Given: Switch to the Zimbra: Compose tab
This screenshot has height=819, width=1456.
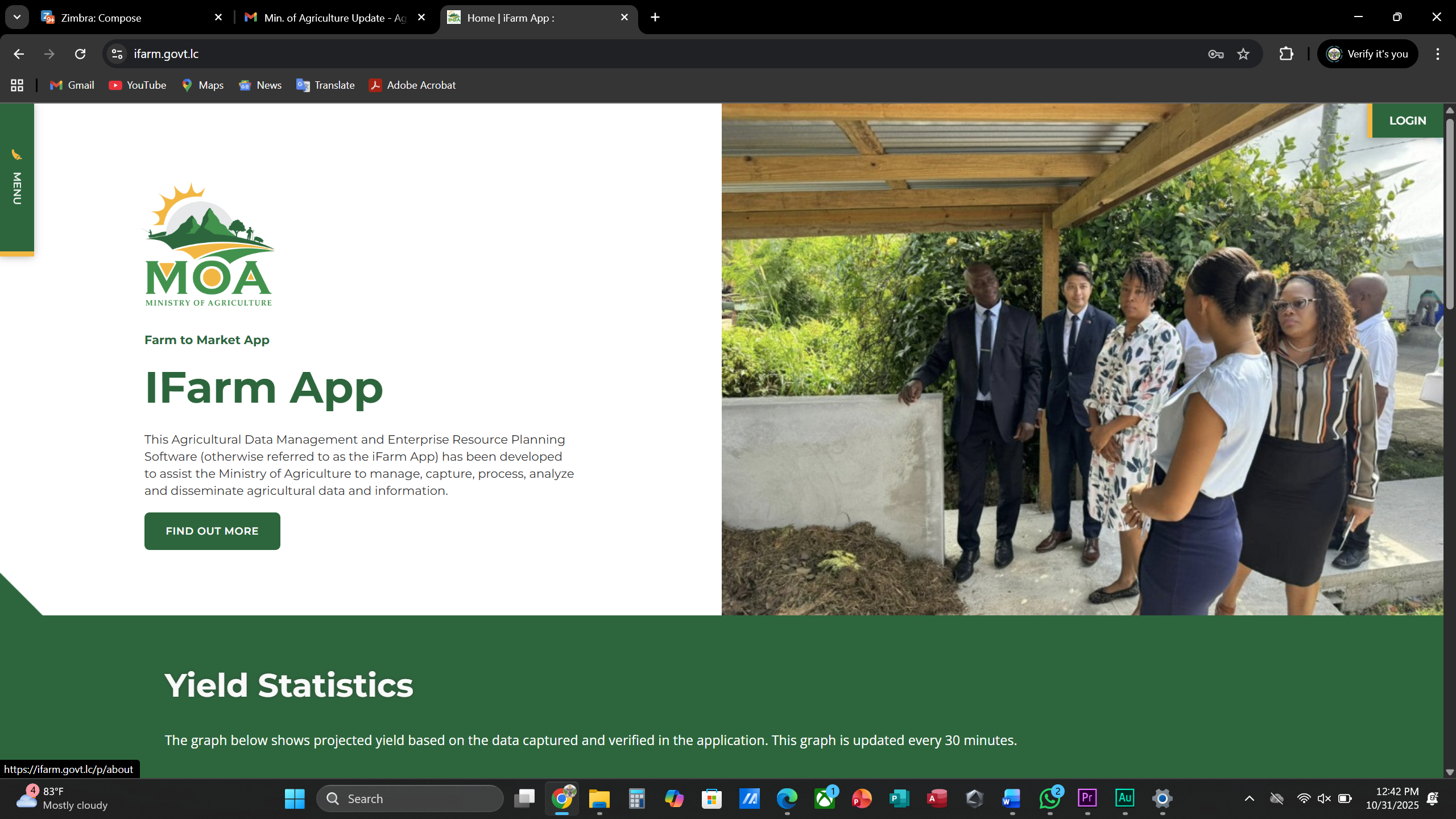Looking at the screenshot, I should pyautogui.click(x=131, y=18).
